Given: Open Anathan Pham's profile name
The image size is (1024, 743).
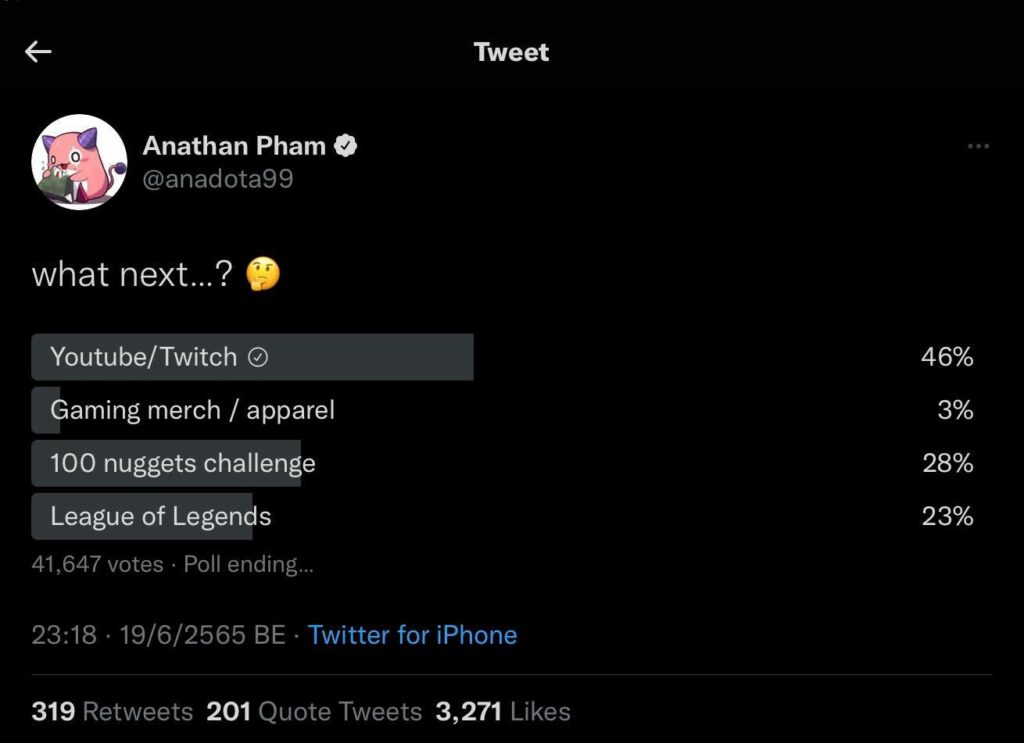Looking at the screenshot, I should click(234, 146).
